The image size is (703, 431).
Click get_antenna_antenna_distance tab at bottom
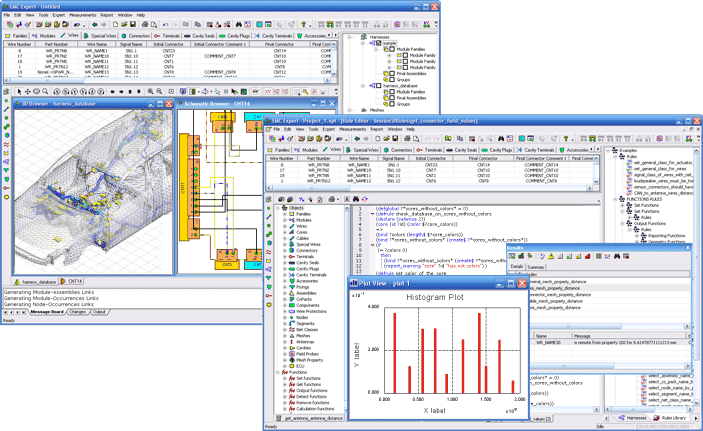click(310, 418)
